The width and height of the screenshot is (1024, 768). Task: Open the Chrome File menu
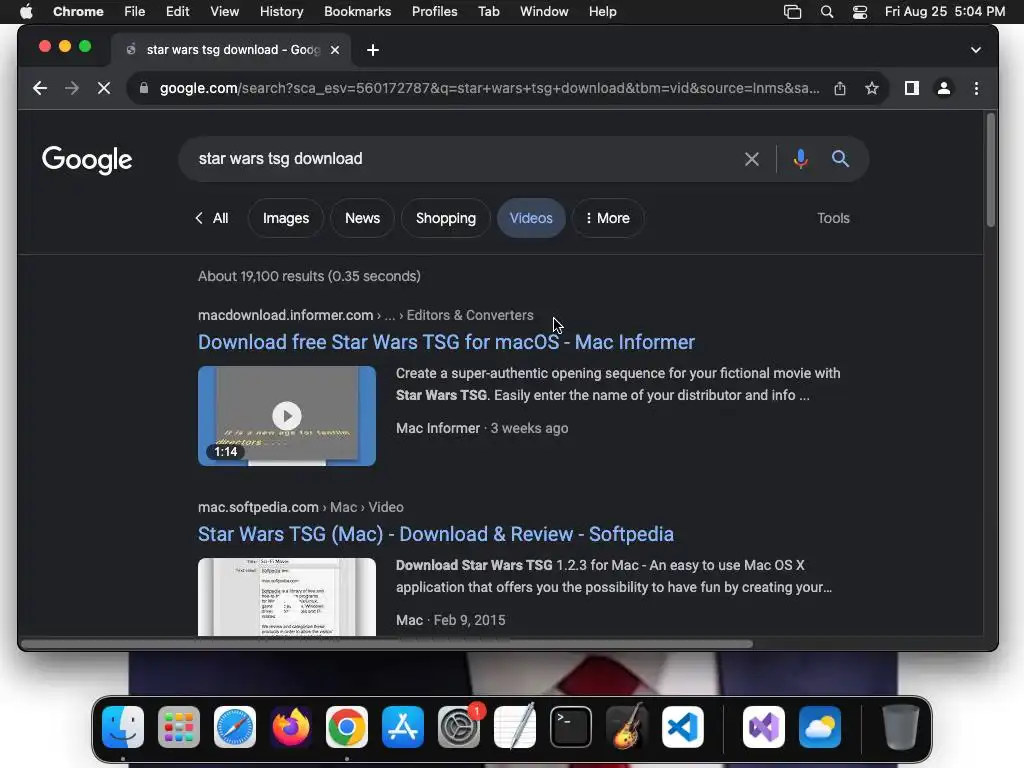[x=135, y=12]
